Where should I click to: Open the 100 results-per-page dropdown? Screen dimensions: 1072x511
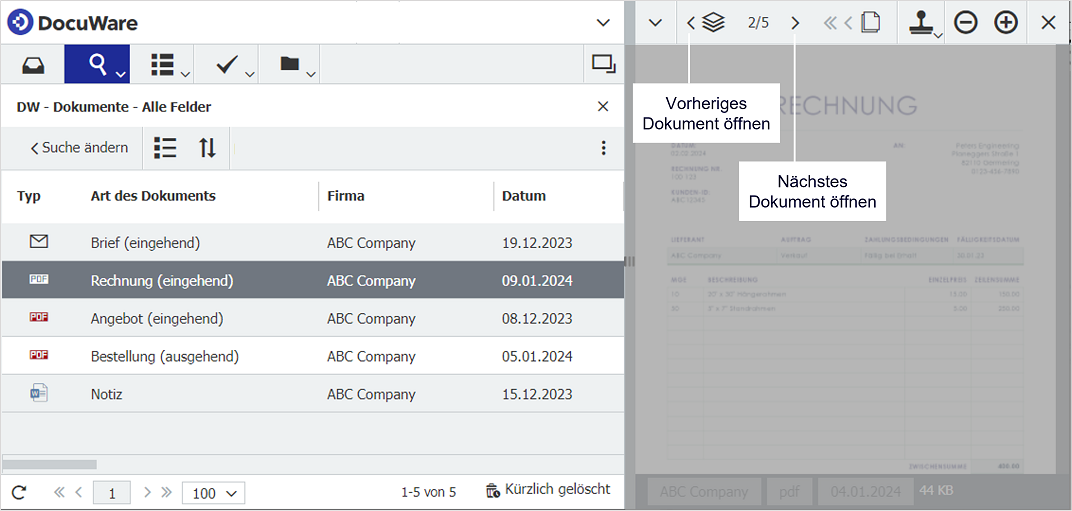(x=213, y=493)
